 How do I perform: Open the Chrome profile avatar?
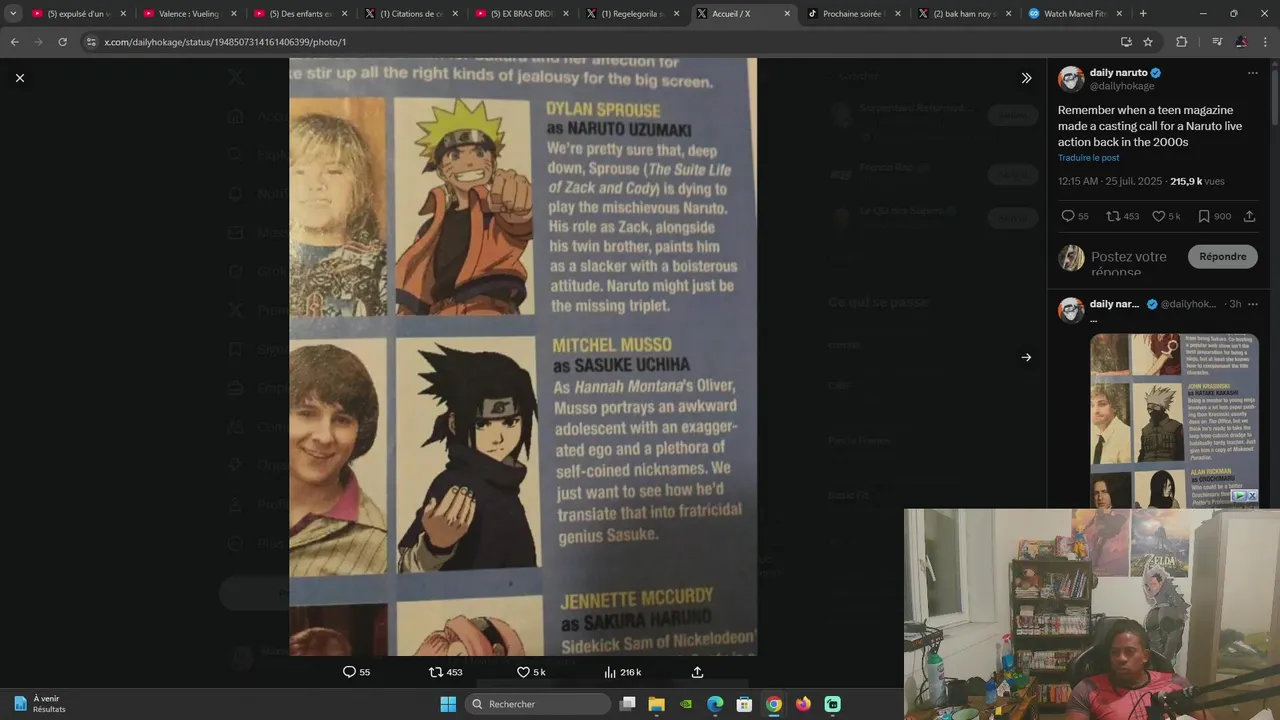click(x=1241, y=42)
